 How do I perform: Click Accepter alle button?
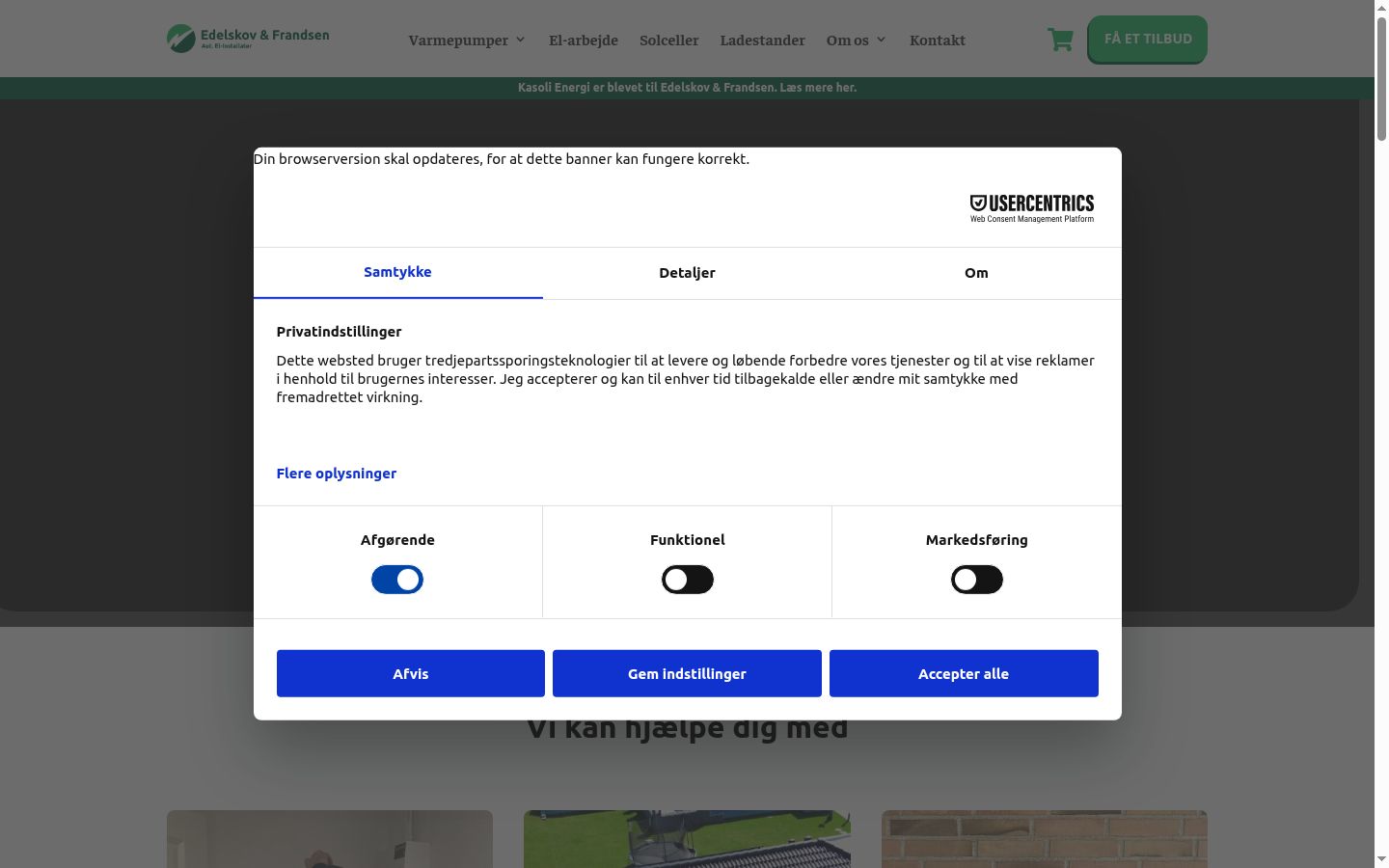(x=964, y=673)
